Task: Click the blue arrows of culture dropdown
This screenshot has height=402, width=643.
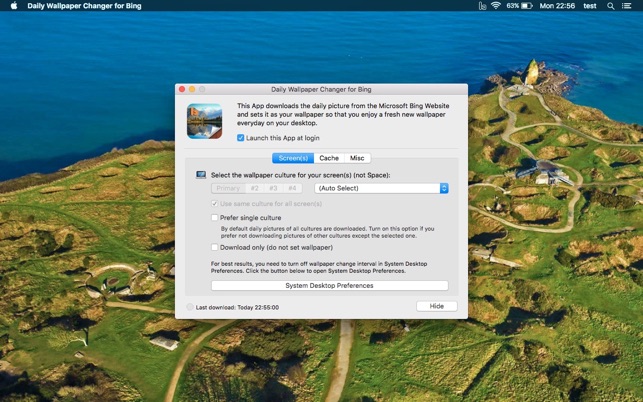Action: click(444, 188)
